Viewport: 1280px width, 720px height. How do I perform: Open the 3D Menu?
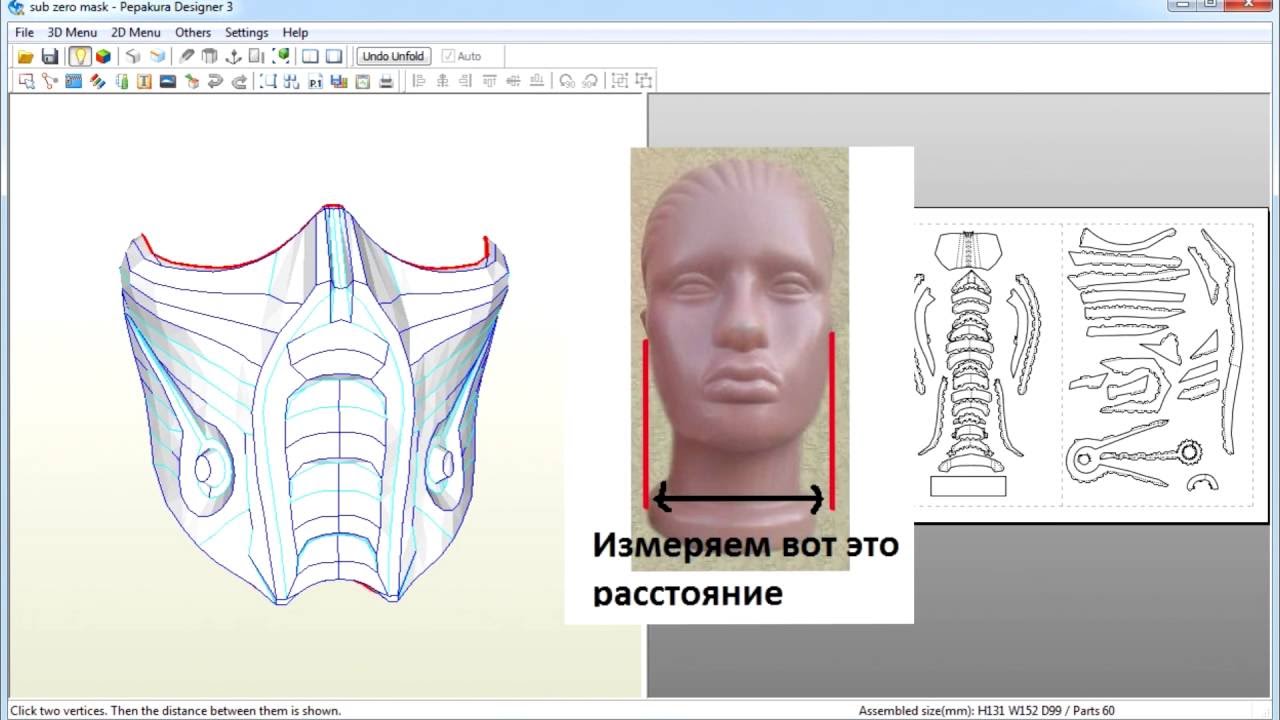(x=72, y=32)
